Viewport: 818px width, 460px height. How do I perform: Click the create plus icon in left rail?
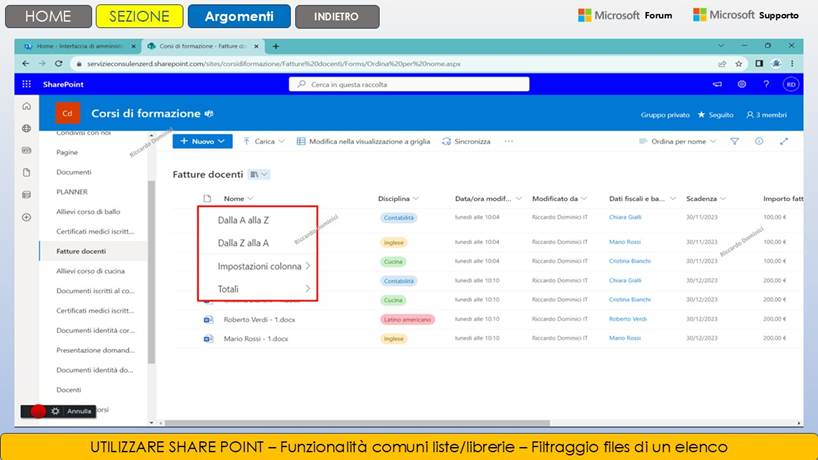tap(27, 217)
